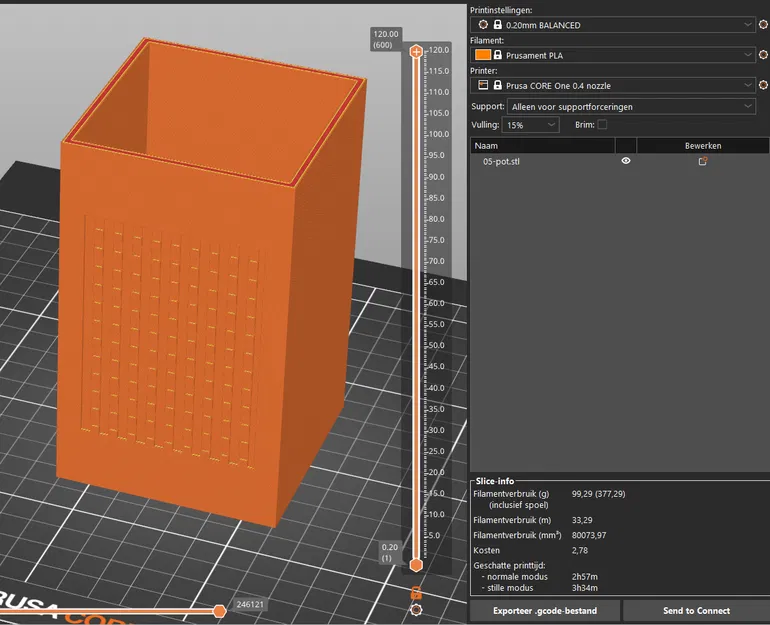
Task: Click the 33,29 filament length value
Action: (582, 520)
